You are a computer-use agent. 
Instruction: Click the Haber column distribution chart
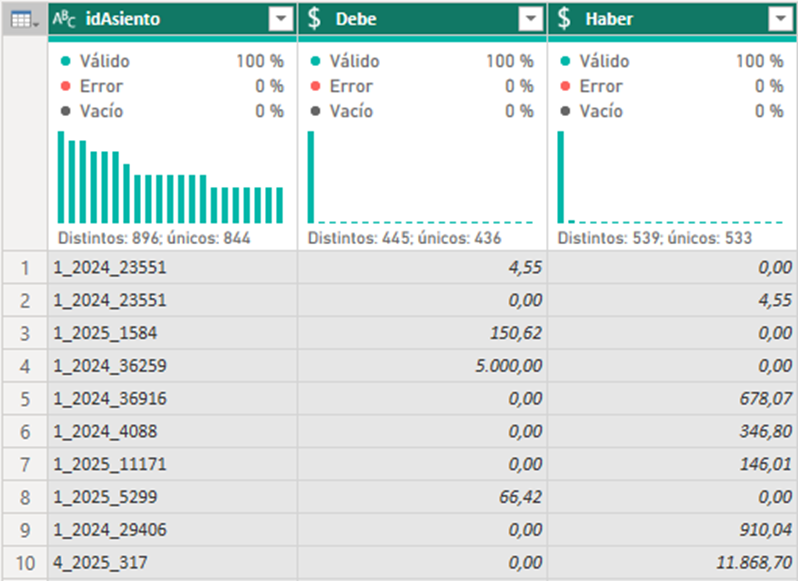(670, 177)
